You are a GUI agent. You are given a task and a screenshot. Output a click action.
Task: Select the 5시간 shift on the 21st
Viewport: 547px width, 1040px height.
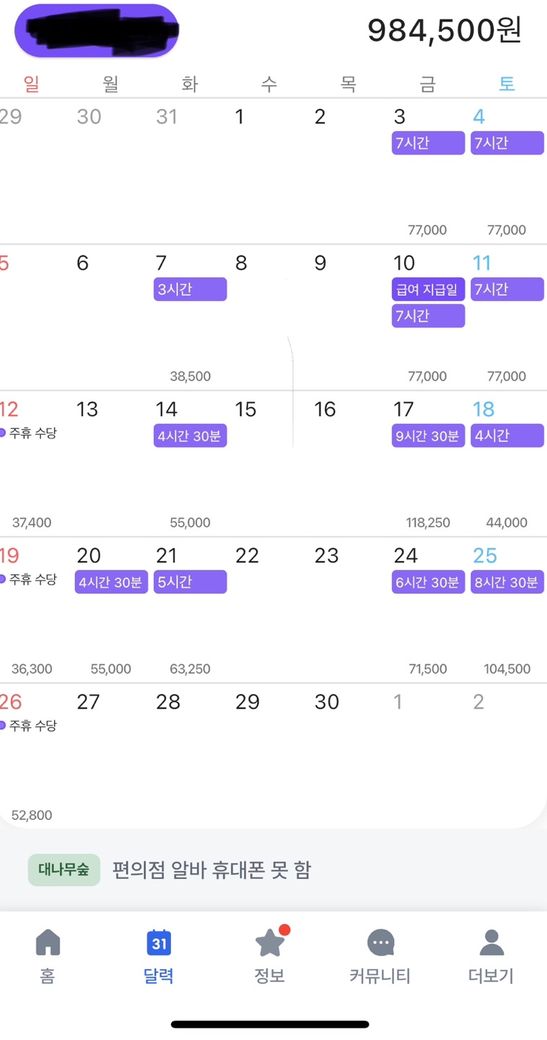190,582
